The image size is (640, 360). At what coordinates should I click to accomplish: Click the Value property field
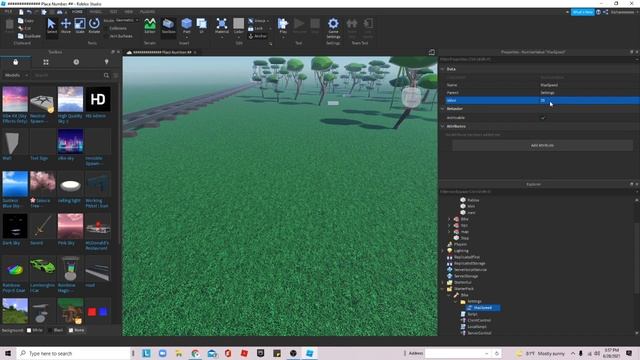[x=589, y=100]
